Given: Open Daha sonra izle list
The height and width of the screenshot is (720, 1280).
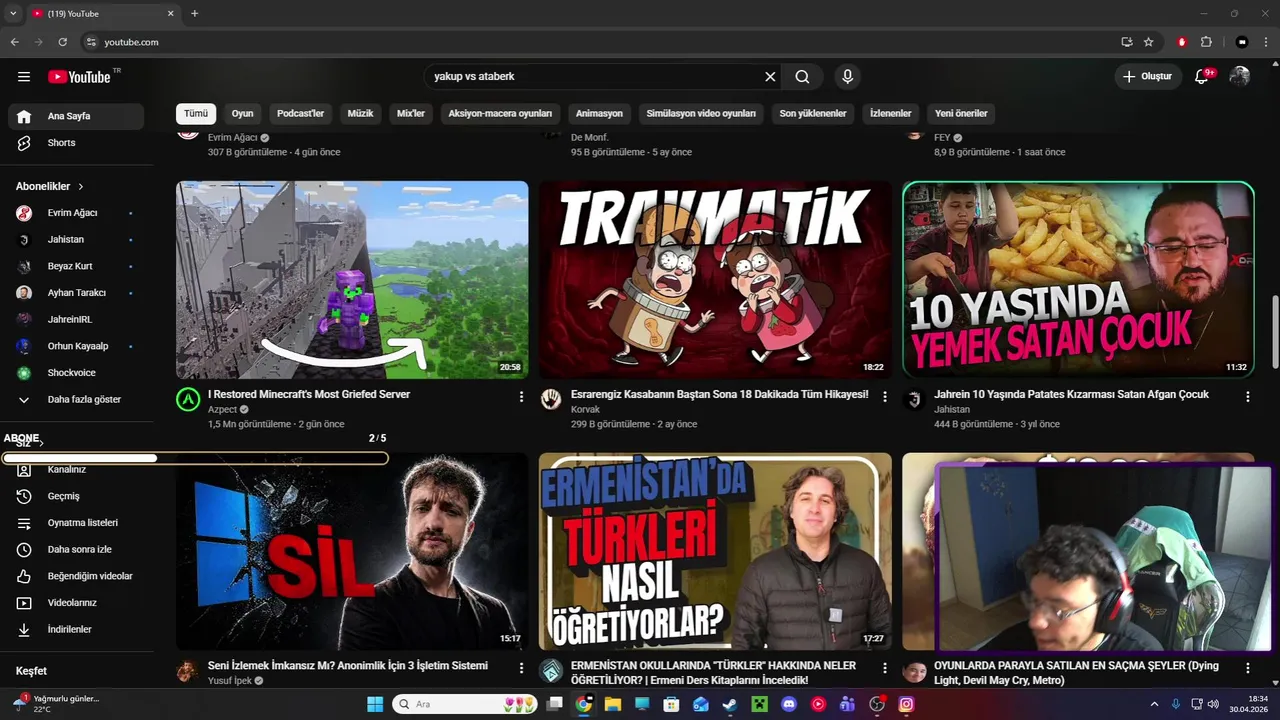Looking at the screenshot, I should coord(76,550).
